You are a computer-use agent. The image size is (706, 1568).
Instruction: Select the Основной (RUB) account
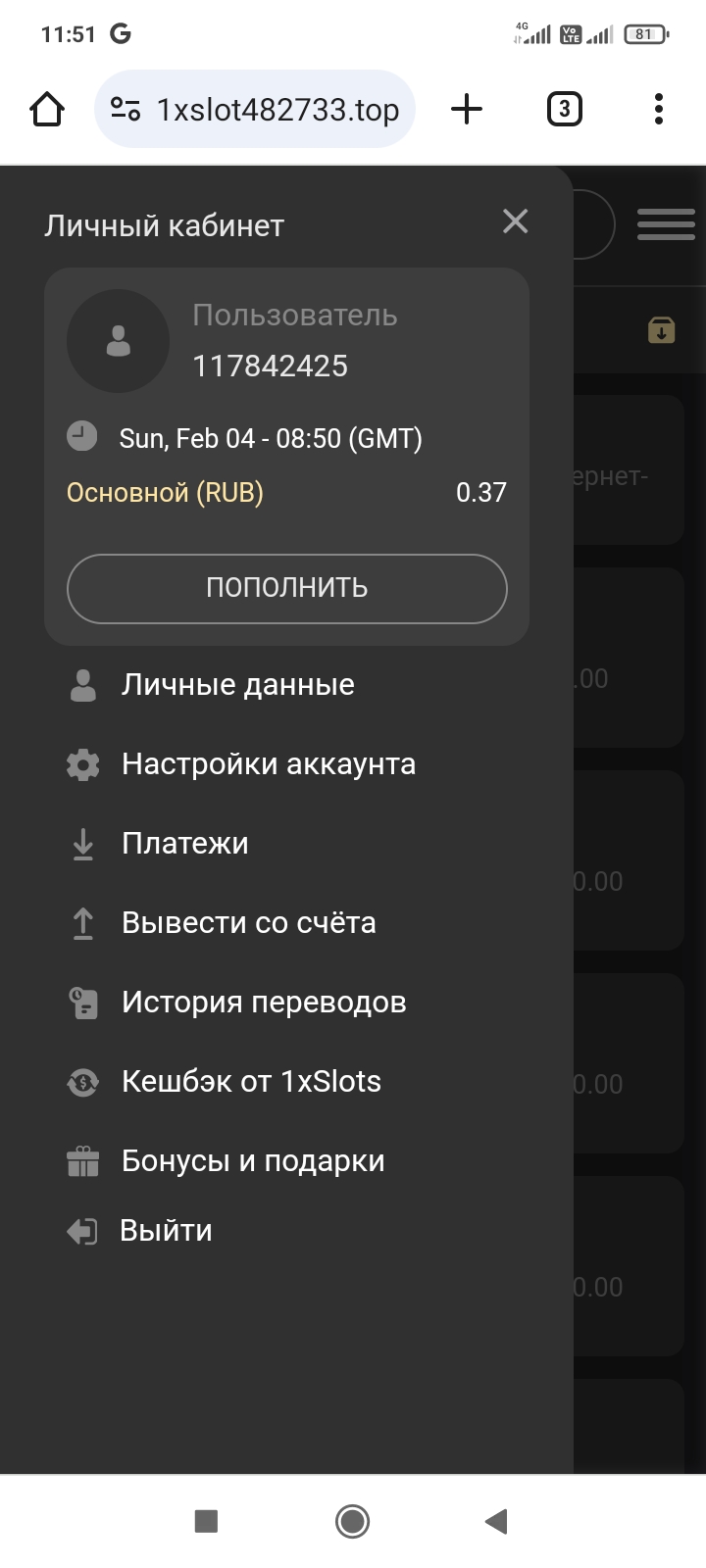click(165, 492)
